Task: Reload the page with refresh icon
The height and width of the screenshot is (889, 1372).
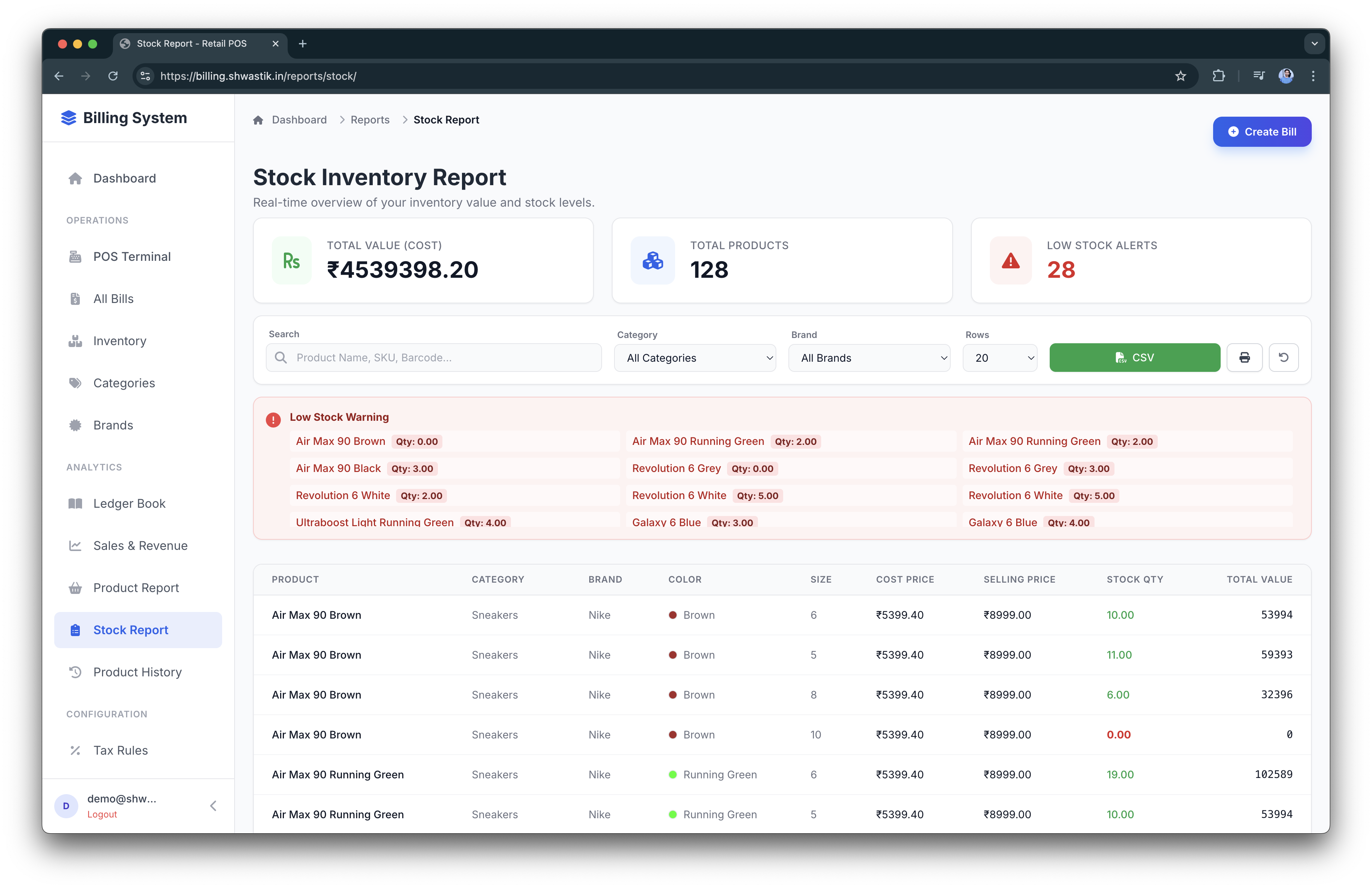Action: pos(113,76)
